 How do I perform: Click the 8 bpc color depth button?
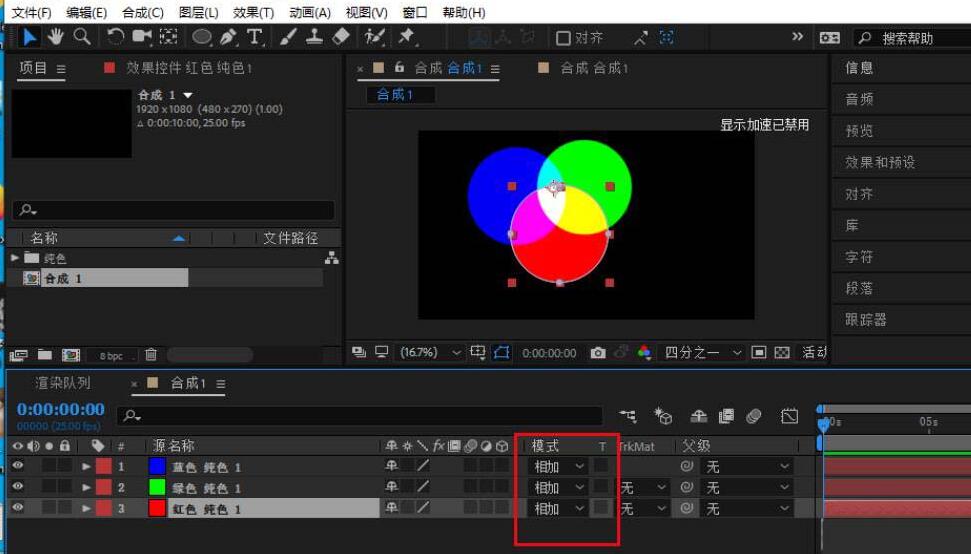click(x=110, y=356)
